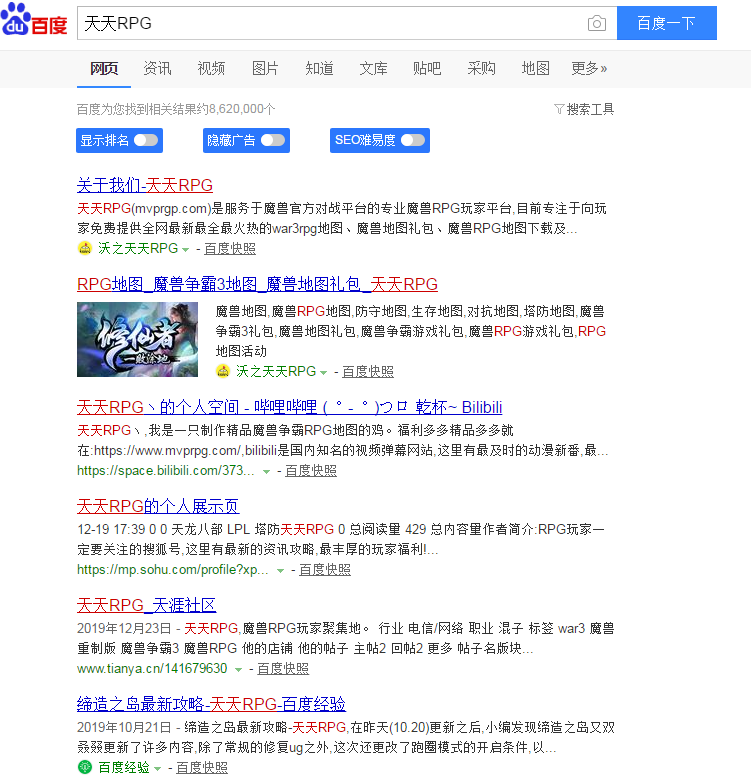Screen dimensions: 751x784
Task: Switch to the 文库 tab
Action: (374, 68)
